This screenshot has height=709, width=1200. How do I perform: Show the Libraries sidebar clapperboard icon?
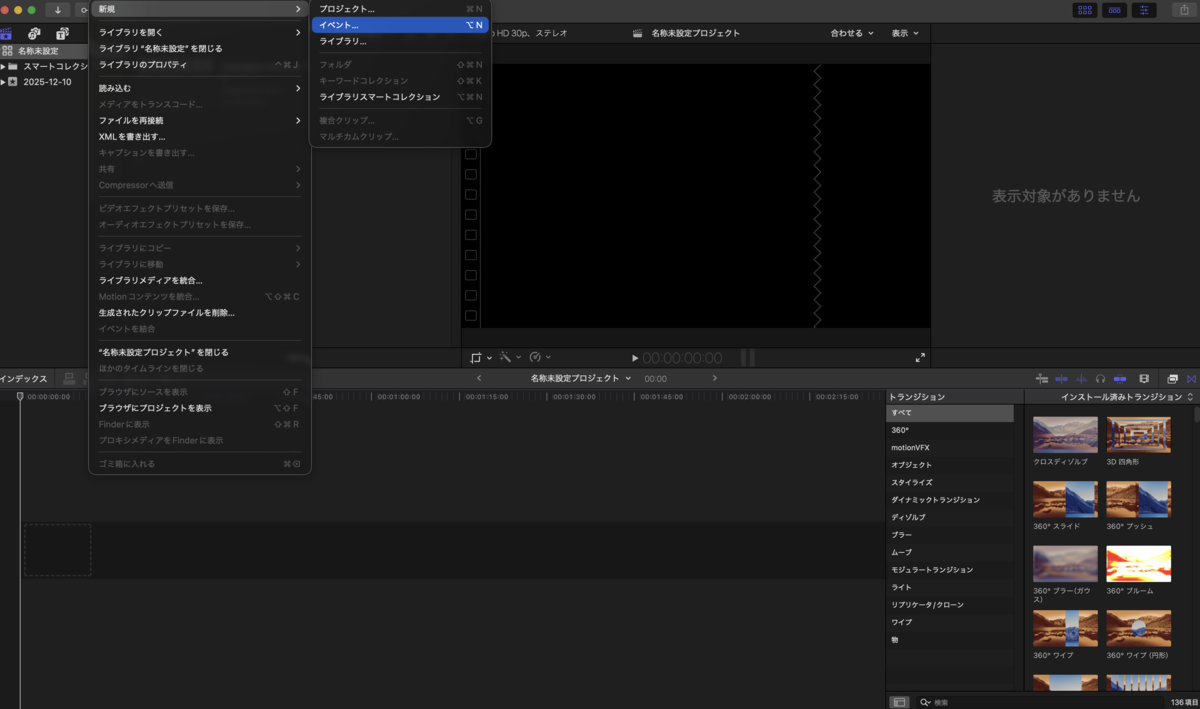click(x=6, y=33)
